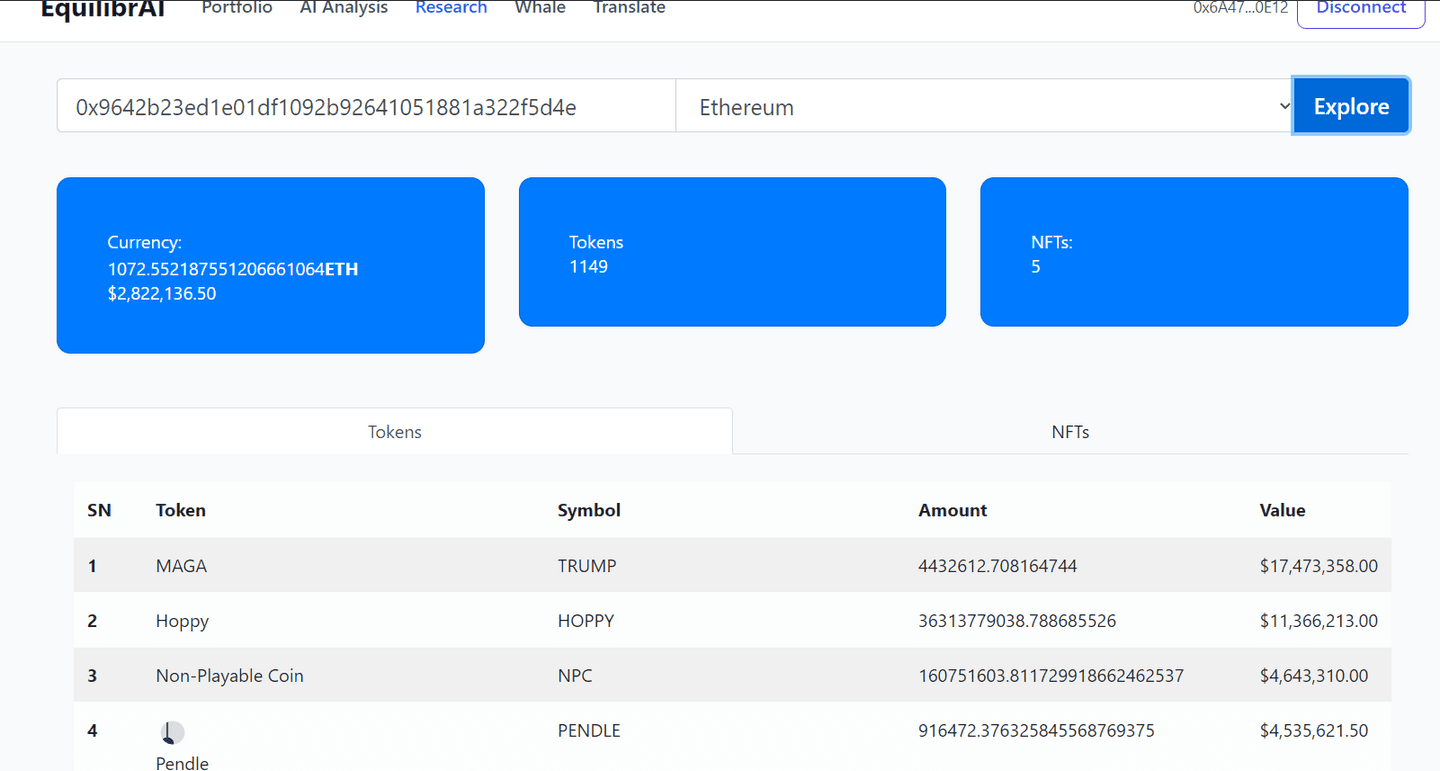Select value $4,643,310.00
The width and height of the screenshot is (1440, 771).
click(1314, 676)
